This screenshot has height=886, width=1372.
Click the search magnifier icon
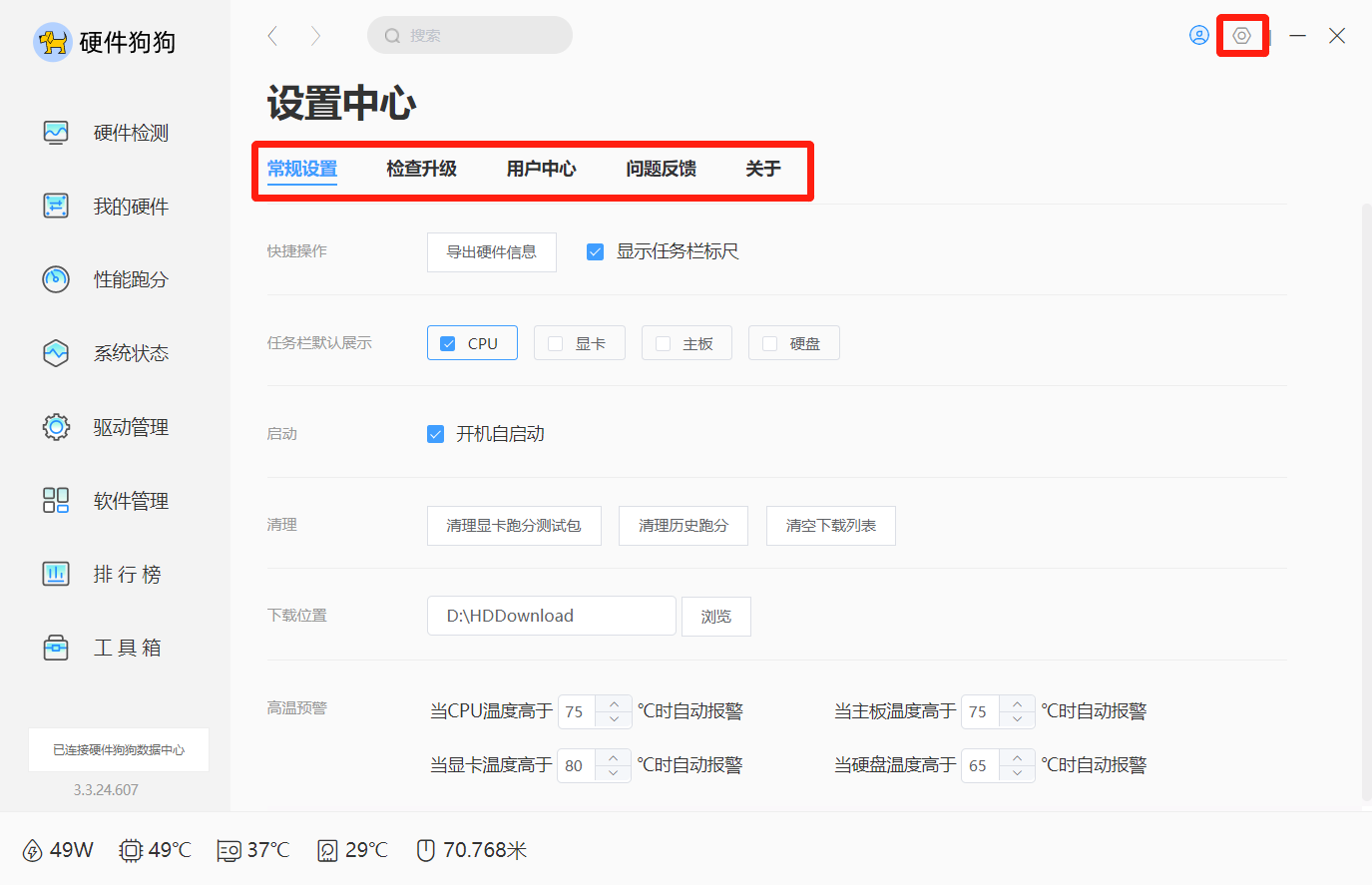(392, 36)
